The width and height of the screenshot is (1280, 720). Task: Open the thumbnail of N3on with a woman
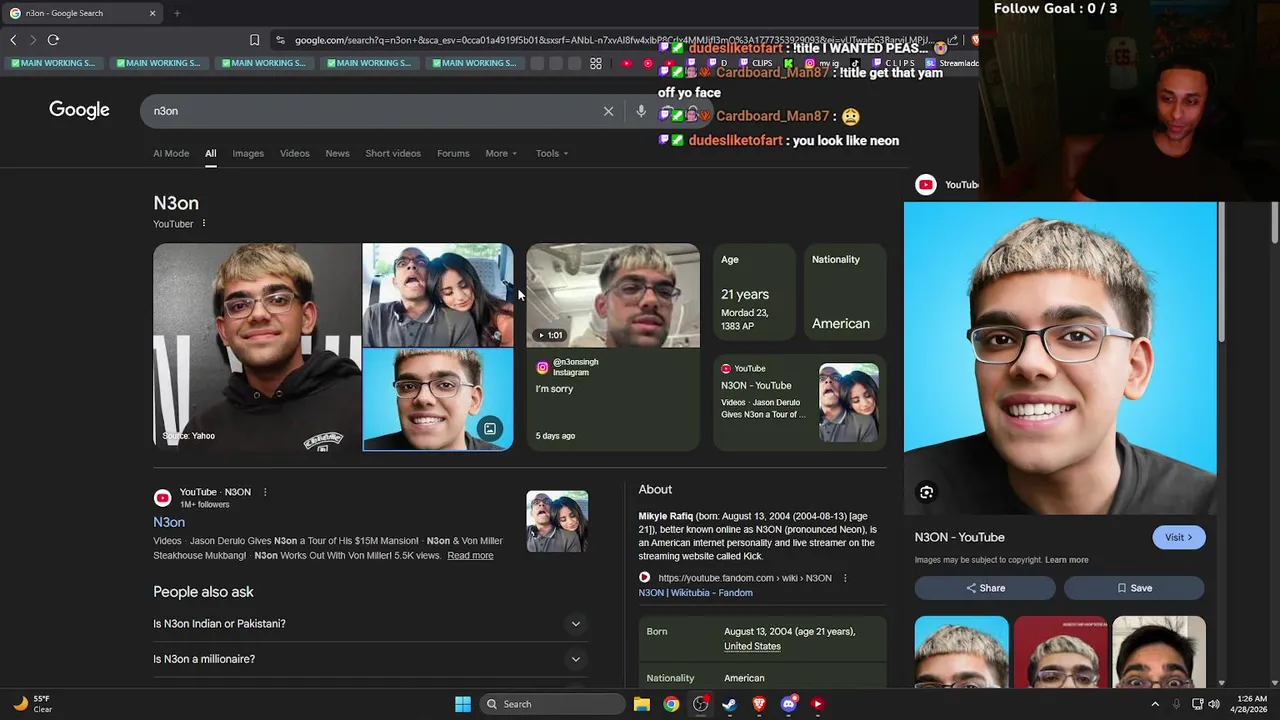pyautogui.click(x=438, y=294)
